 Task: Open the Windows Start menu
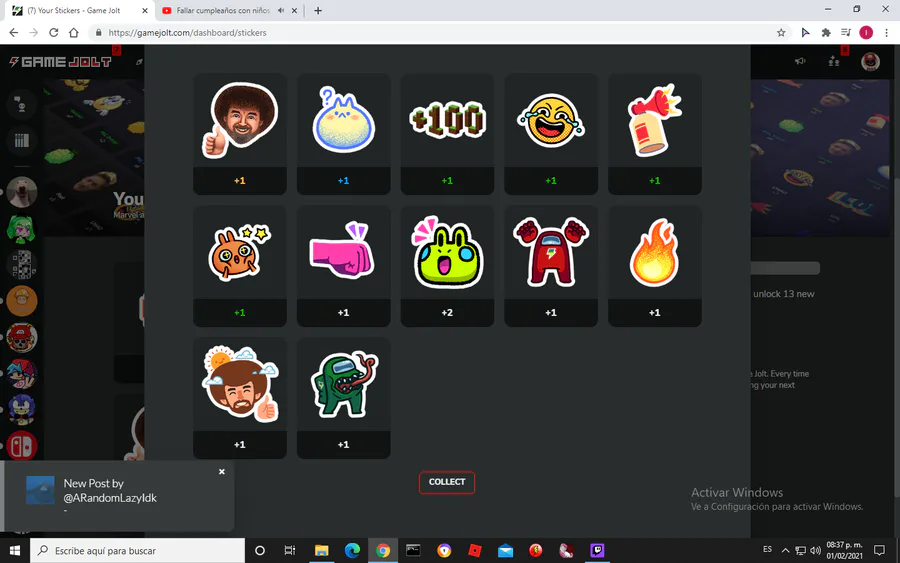tap(15, 550)
